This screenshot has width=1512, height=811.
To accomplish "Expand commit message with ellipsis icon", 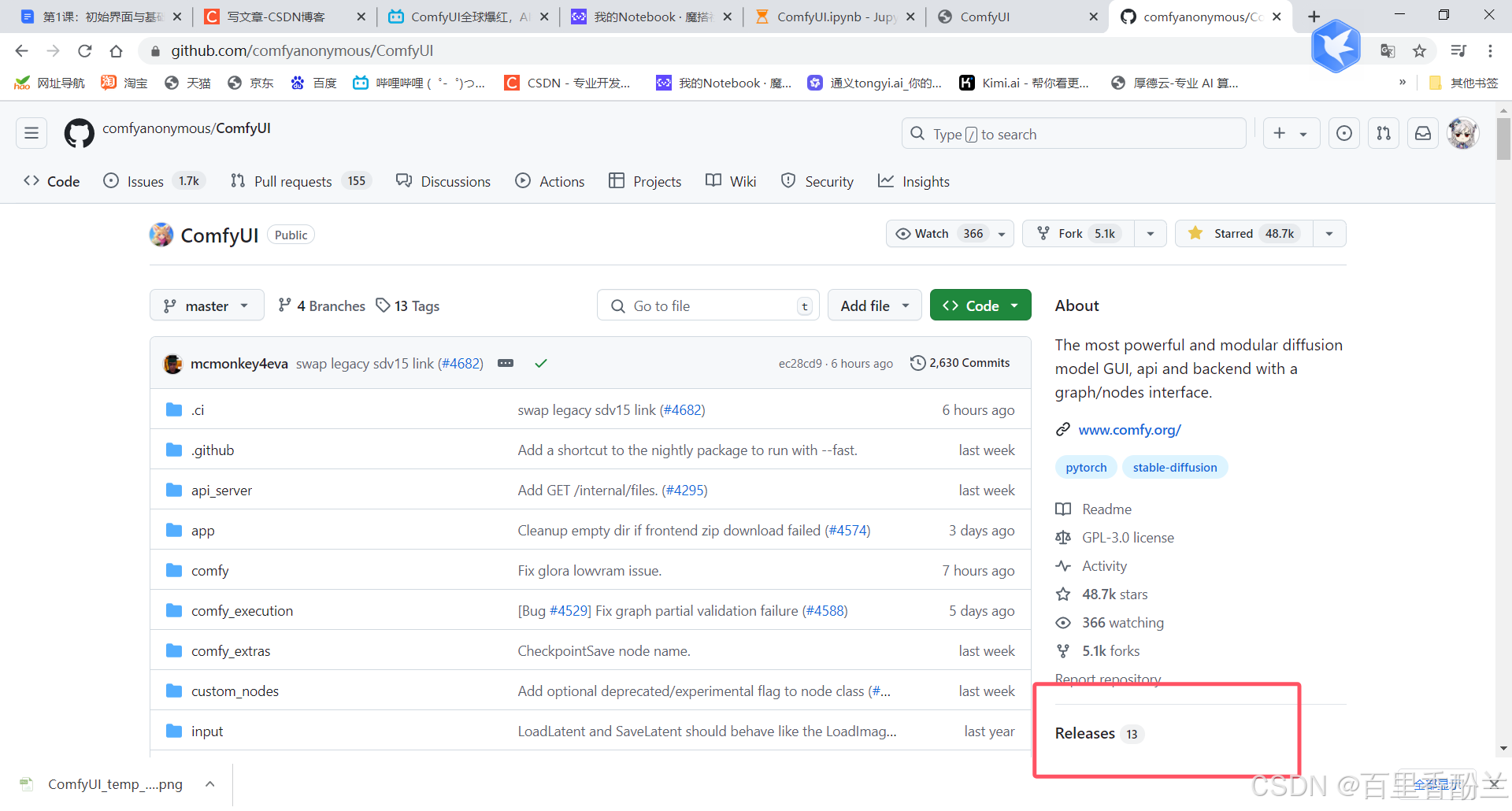I will tap(506, 363).
